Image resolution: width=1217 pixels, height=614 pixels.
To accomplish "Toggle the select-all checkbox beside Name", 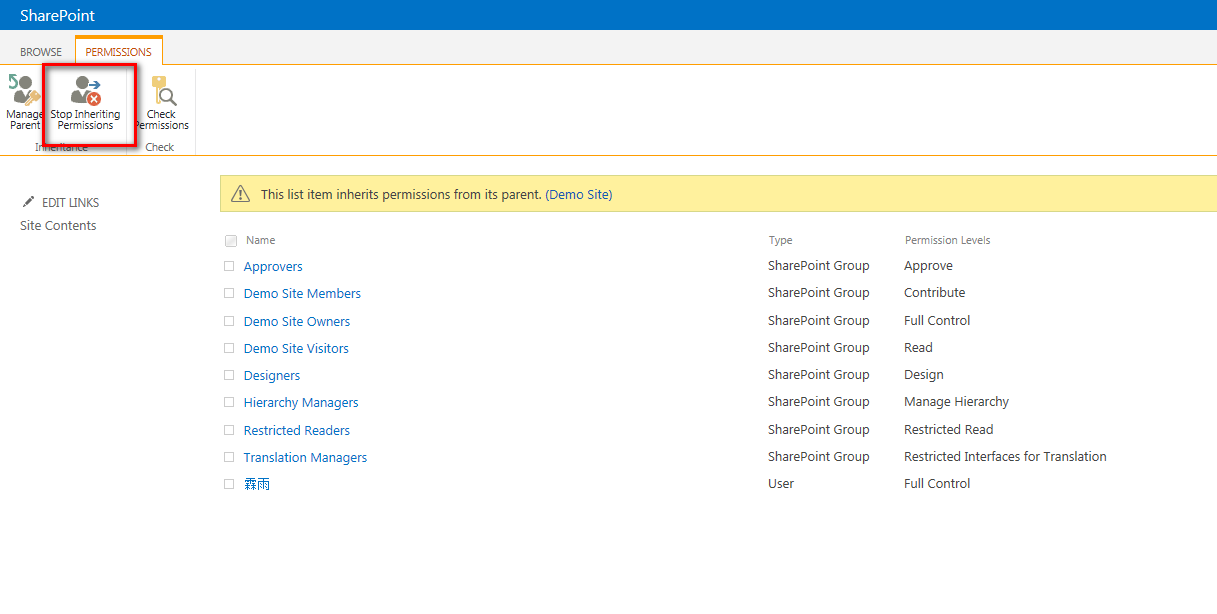I will (x=231, y=241).
